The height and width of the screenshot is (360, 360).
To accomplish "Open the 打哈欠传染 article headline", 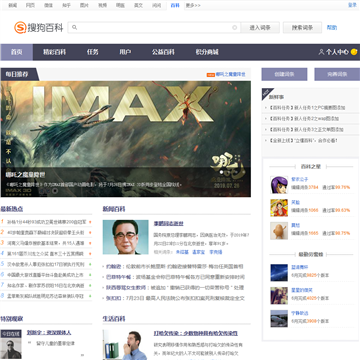I will point(196,333).
